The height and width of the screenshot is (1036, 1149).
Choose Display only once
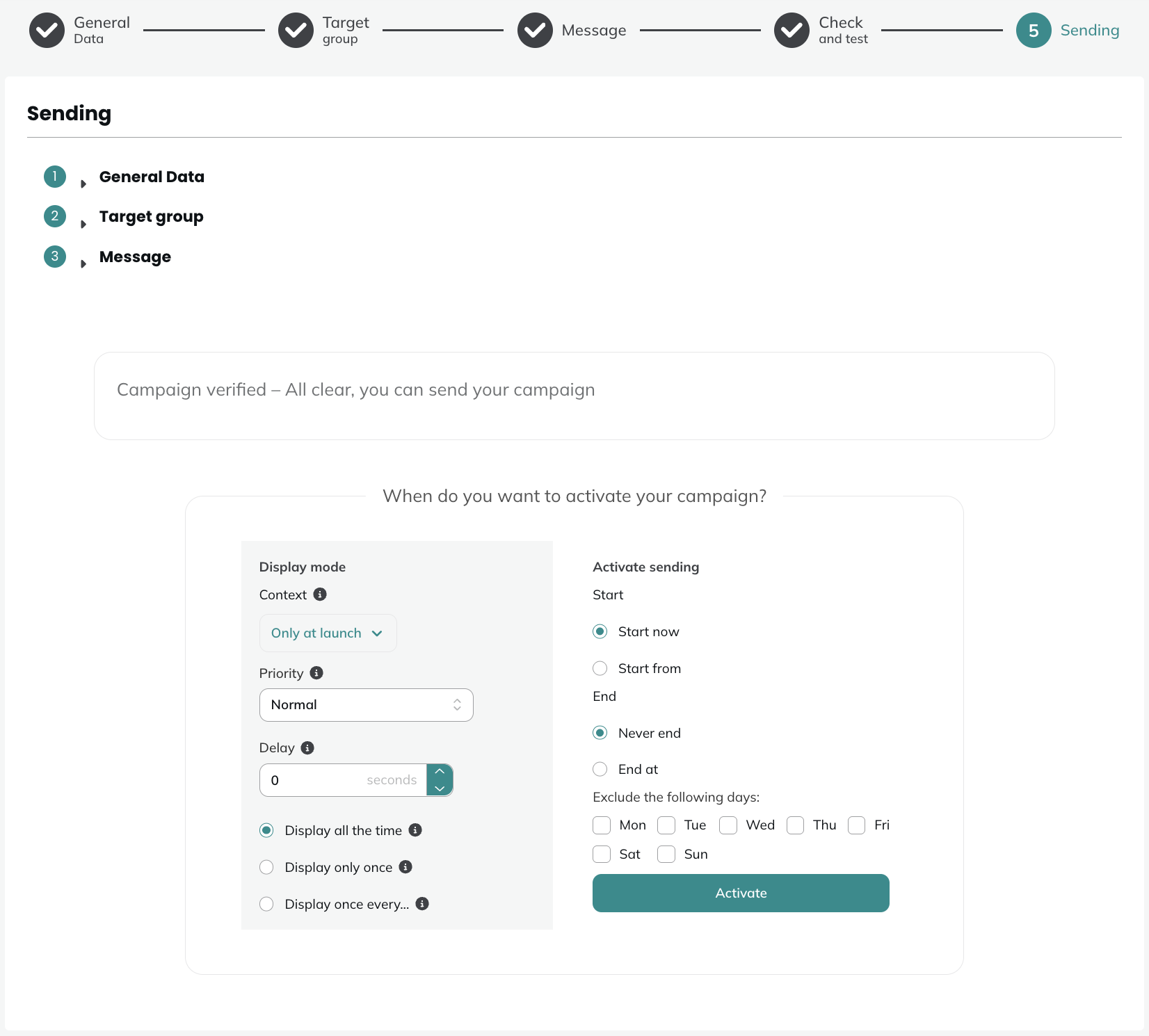(x=266, y=867)
